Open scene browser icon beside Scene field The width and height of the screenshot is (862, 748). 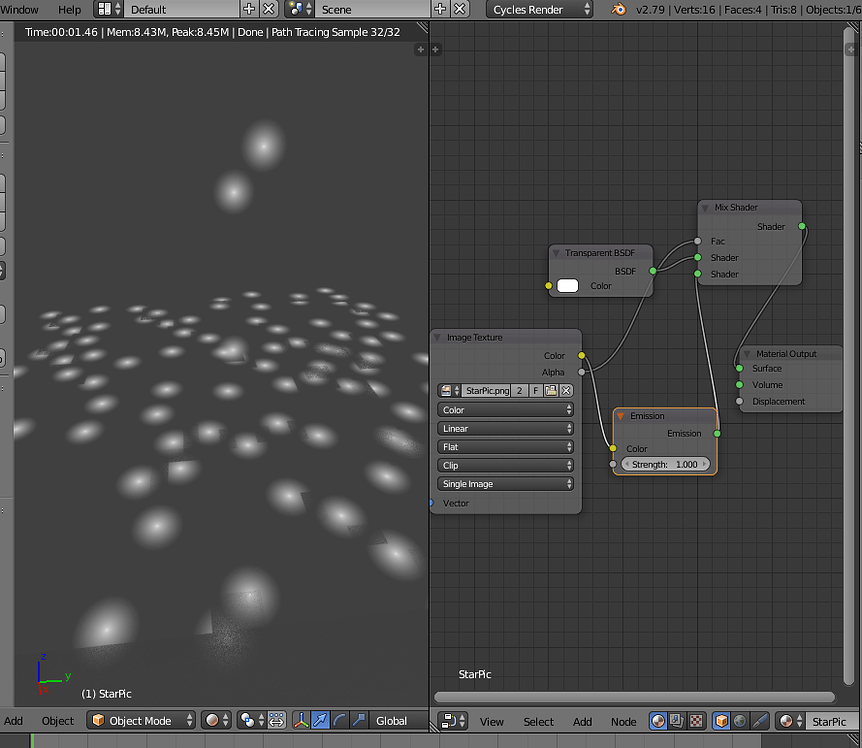pos(300,9)
